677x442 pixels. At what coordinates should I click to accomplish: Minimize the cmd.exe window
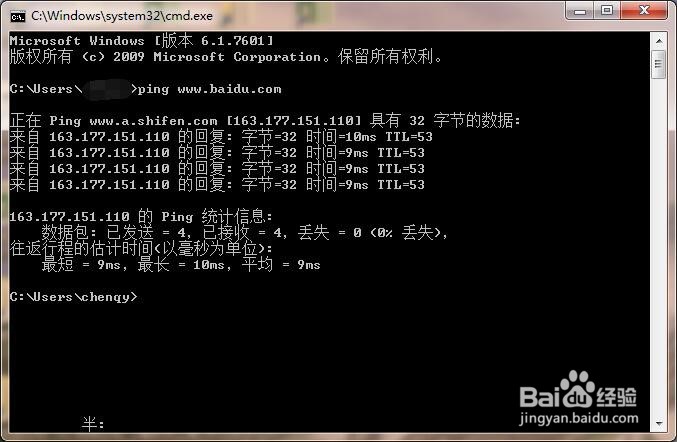[x=579, y=11]
